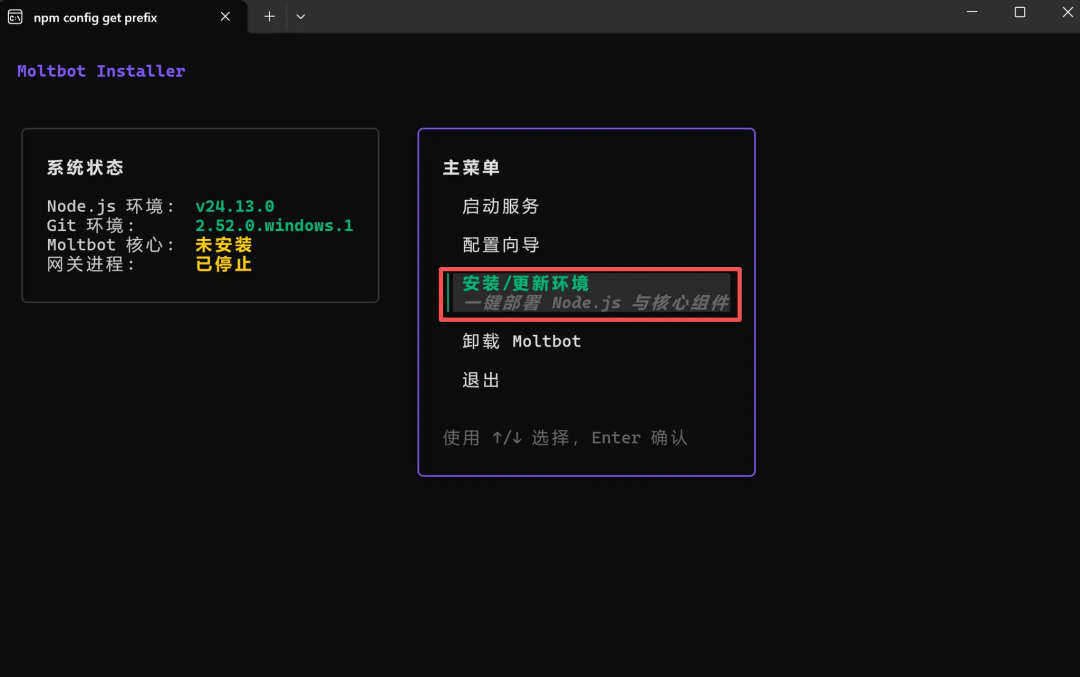Click the terminal icon in the tab
The width and height of the screenshot is (1080, 677).
coord(16,17)
